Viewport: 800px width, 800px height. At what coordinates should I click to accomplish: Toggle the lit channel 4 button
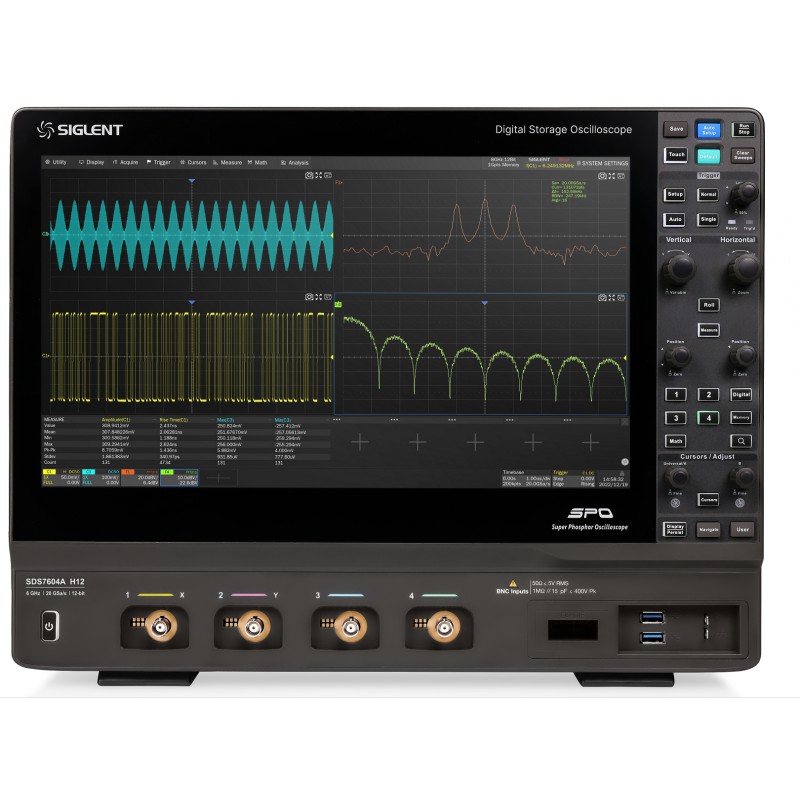pyautogui.click(x=708, y=418)
